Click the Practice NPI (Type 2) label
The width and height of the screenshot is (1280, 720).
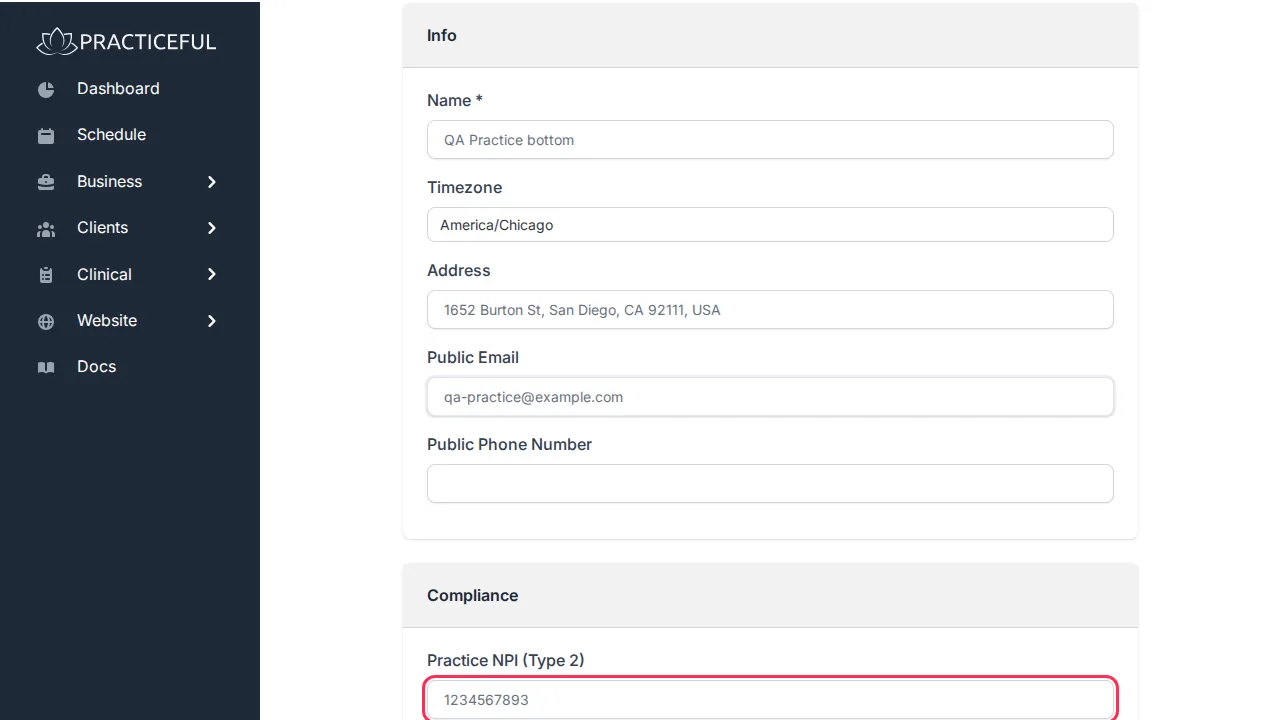[506, 660]
